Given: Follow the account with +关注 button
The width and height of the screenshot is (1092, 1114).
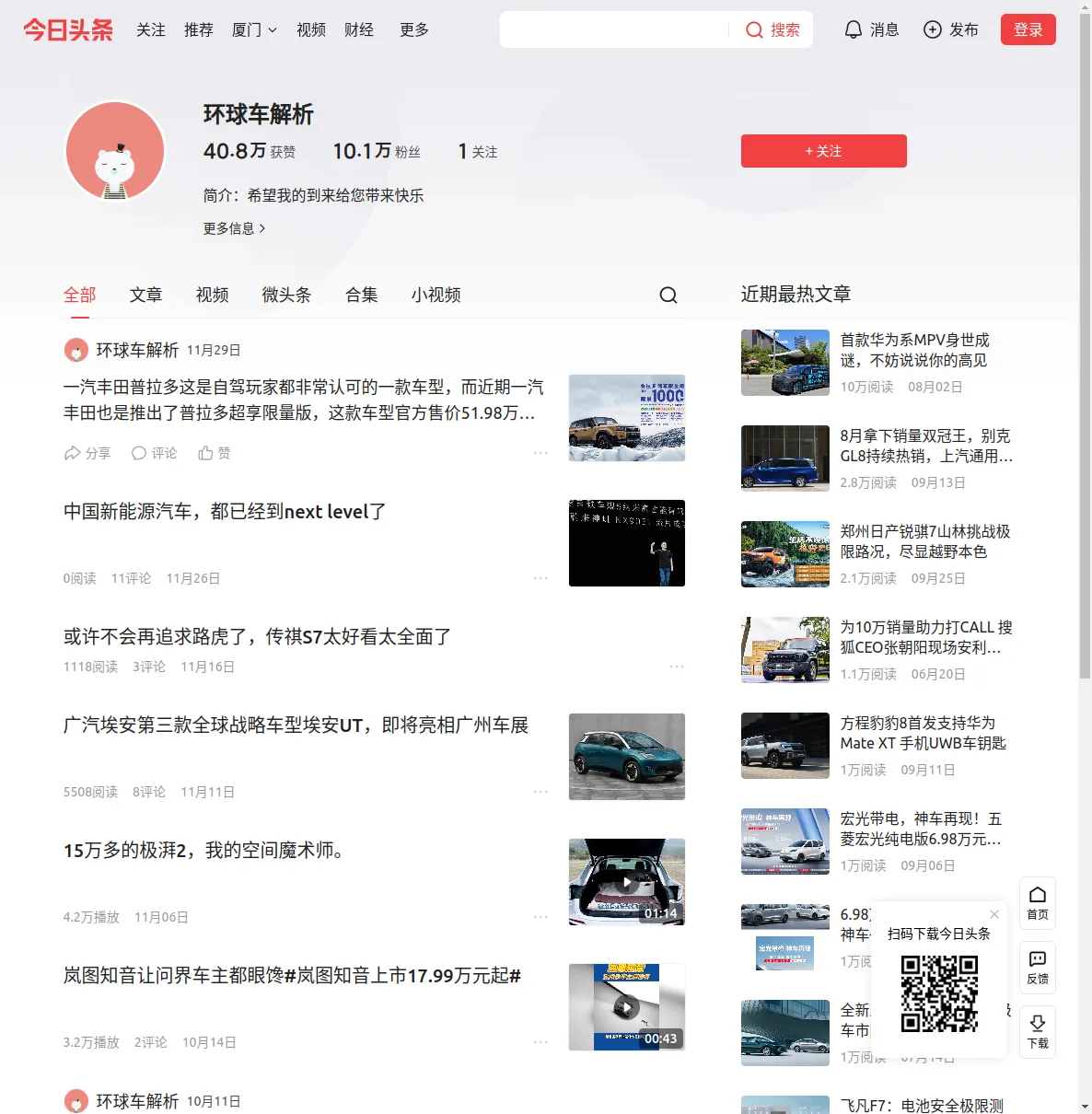Looking at the screenshot, I should tap(824, 151).
